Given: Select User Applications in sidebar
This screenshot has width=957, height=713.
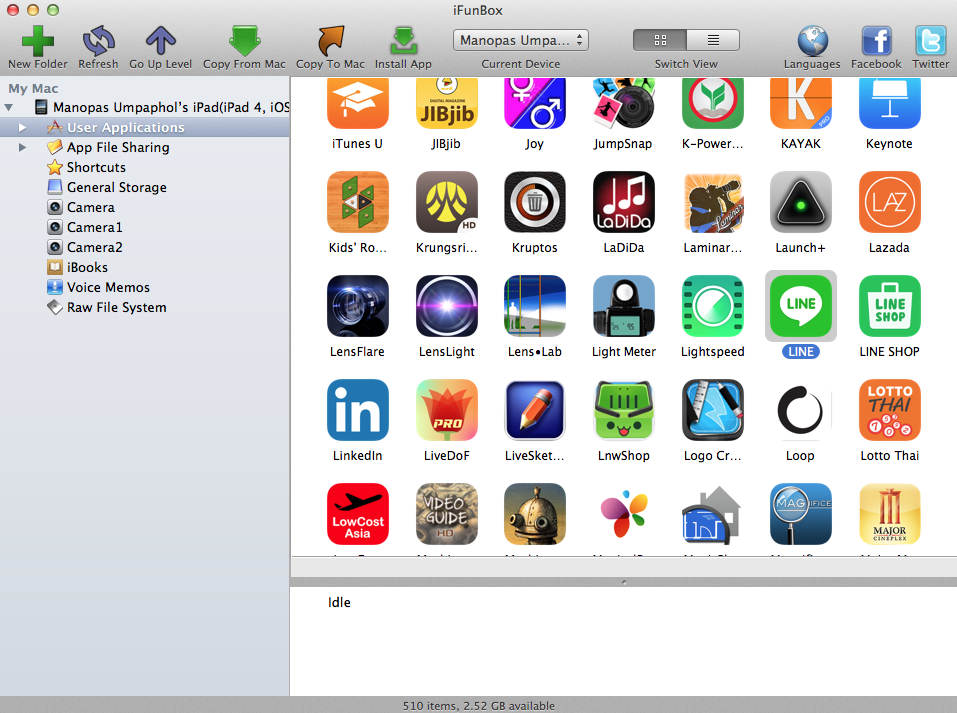Looking at the screenshot, I should 126,128.
